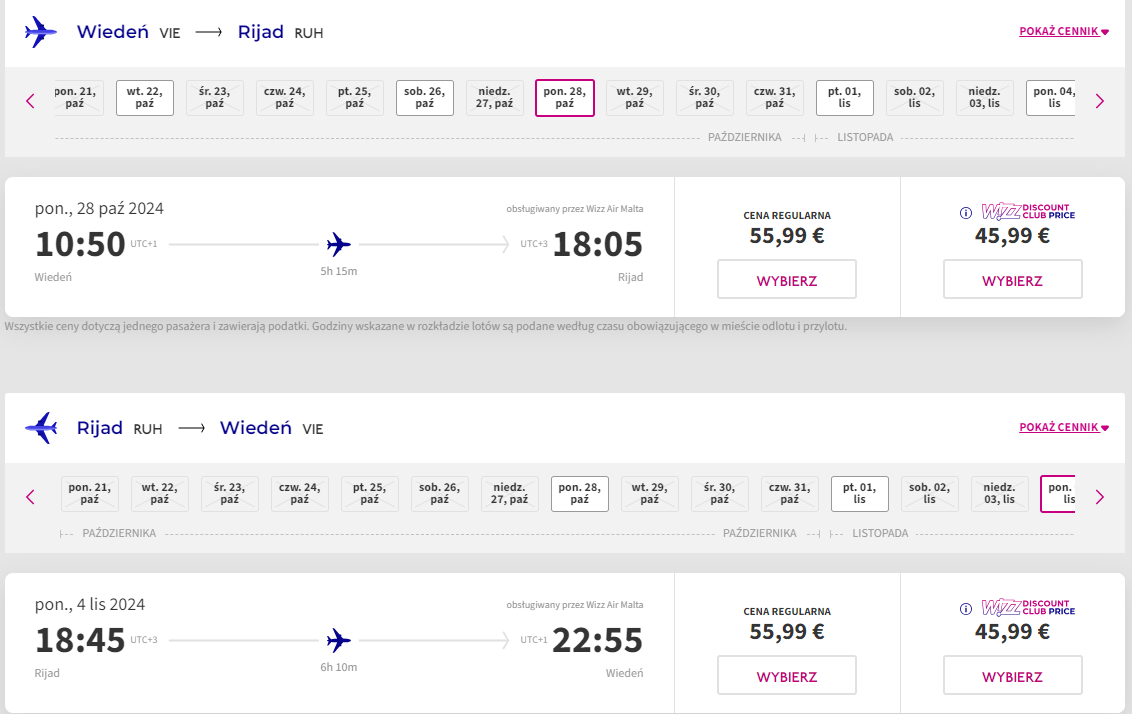Select outbound date pt. 01 lis
1132x714 pixels.
[845, 97]
